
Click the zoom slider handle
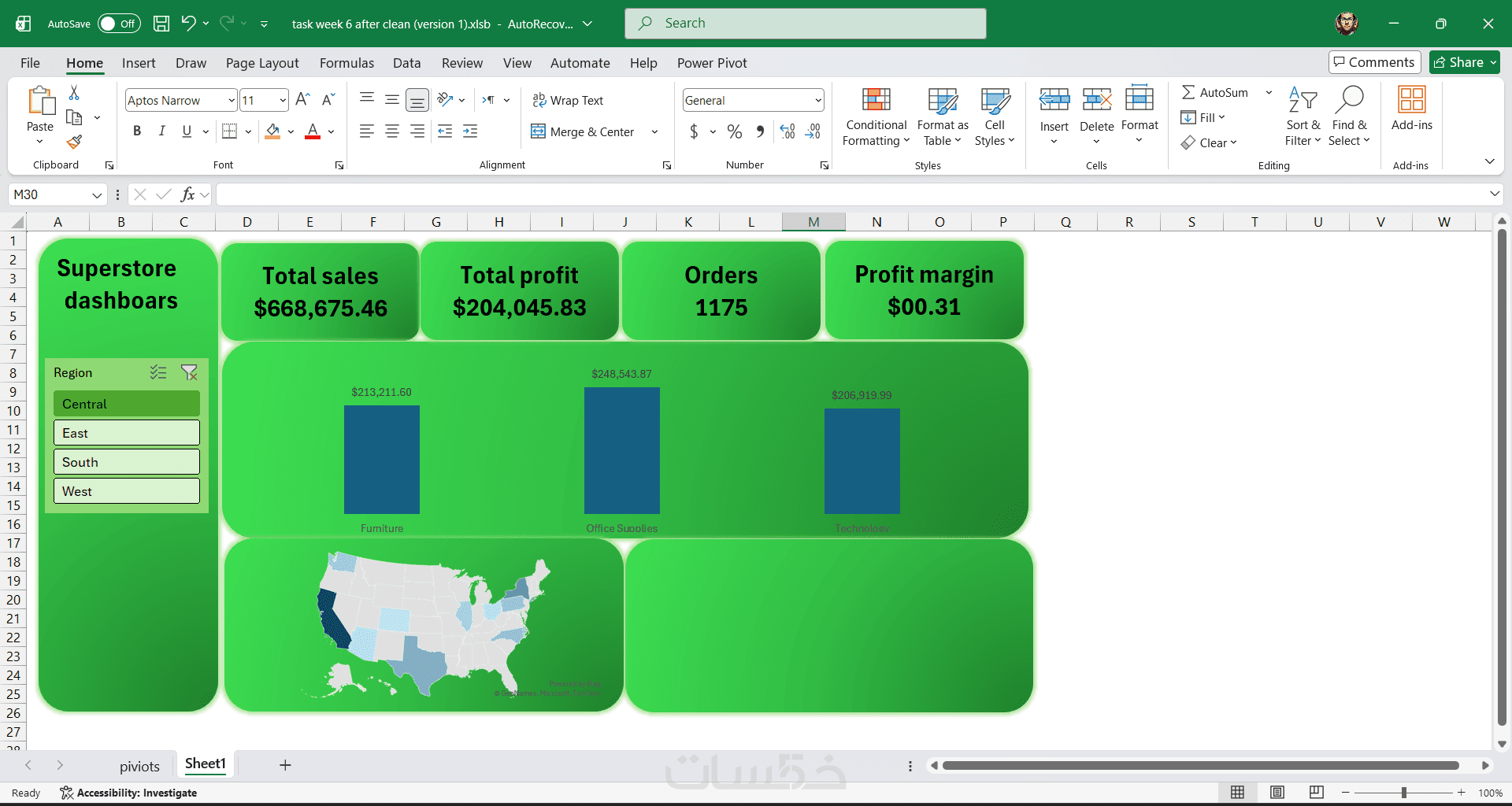click(1404, 793)
